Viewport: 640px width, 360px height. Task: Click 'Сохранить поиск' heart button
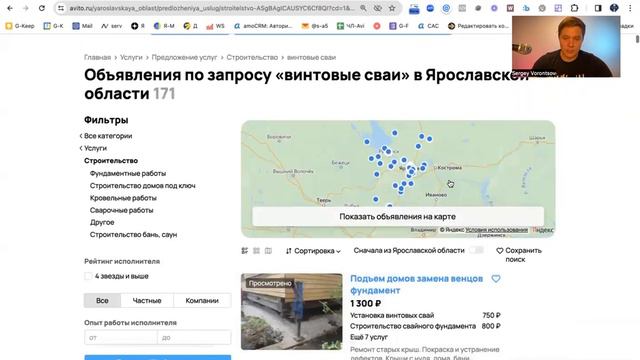519,255
